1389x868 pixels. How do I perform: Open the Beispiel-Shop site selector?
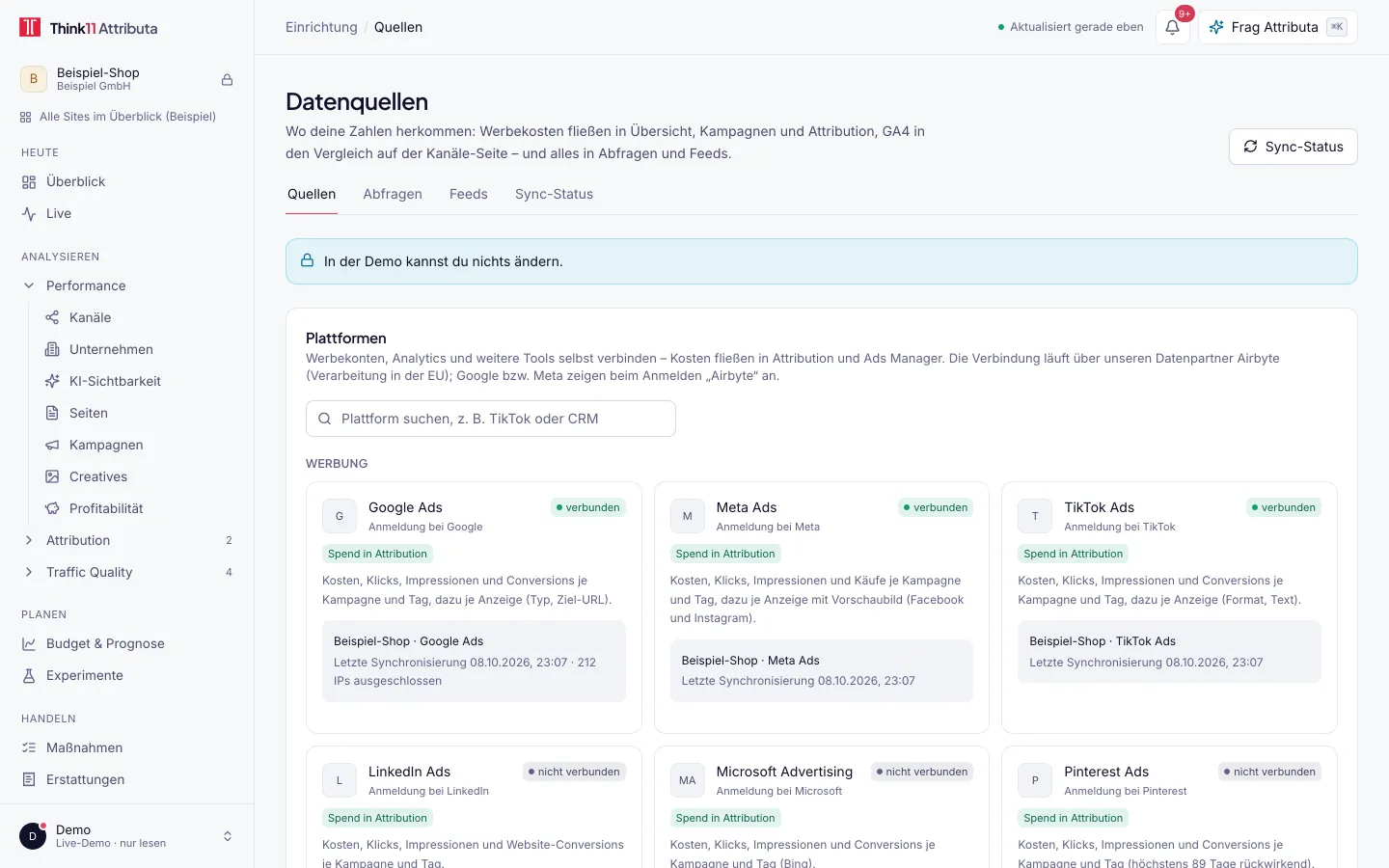126,79
